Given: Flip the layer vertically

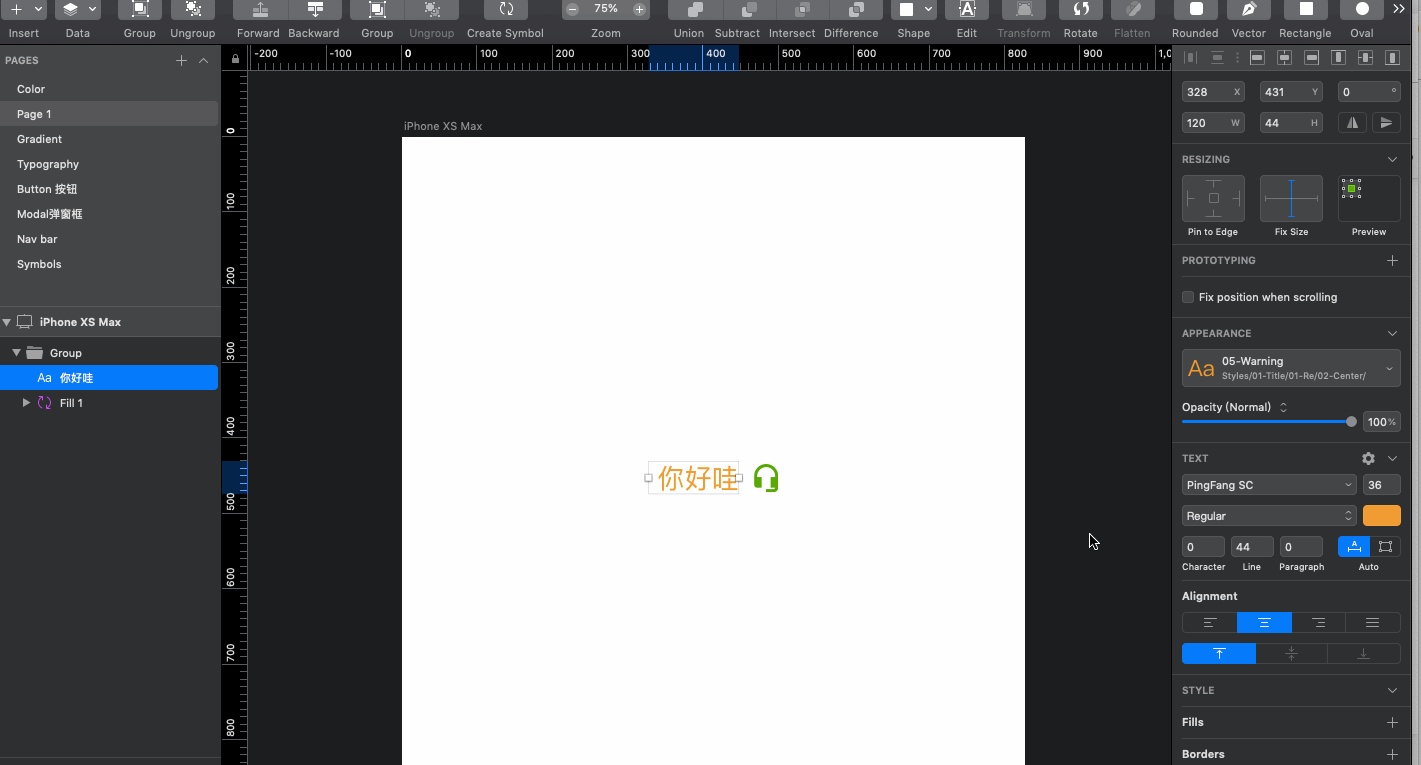Looking at the screenshot, I should [x=1386, y=123].
